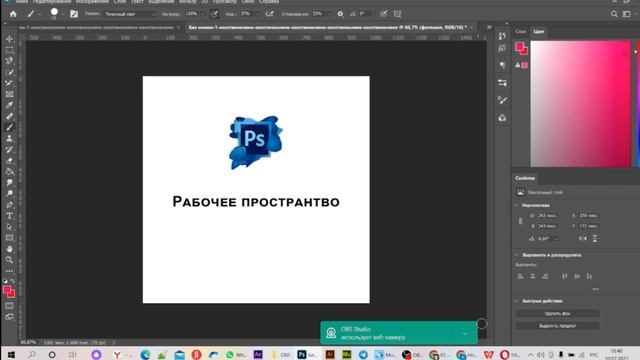Click the Paragraph panel icon in side dock
Screen dimensions: 640x360
(502, 65)
